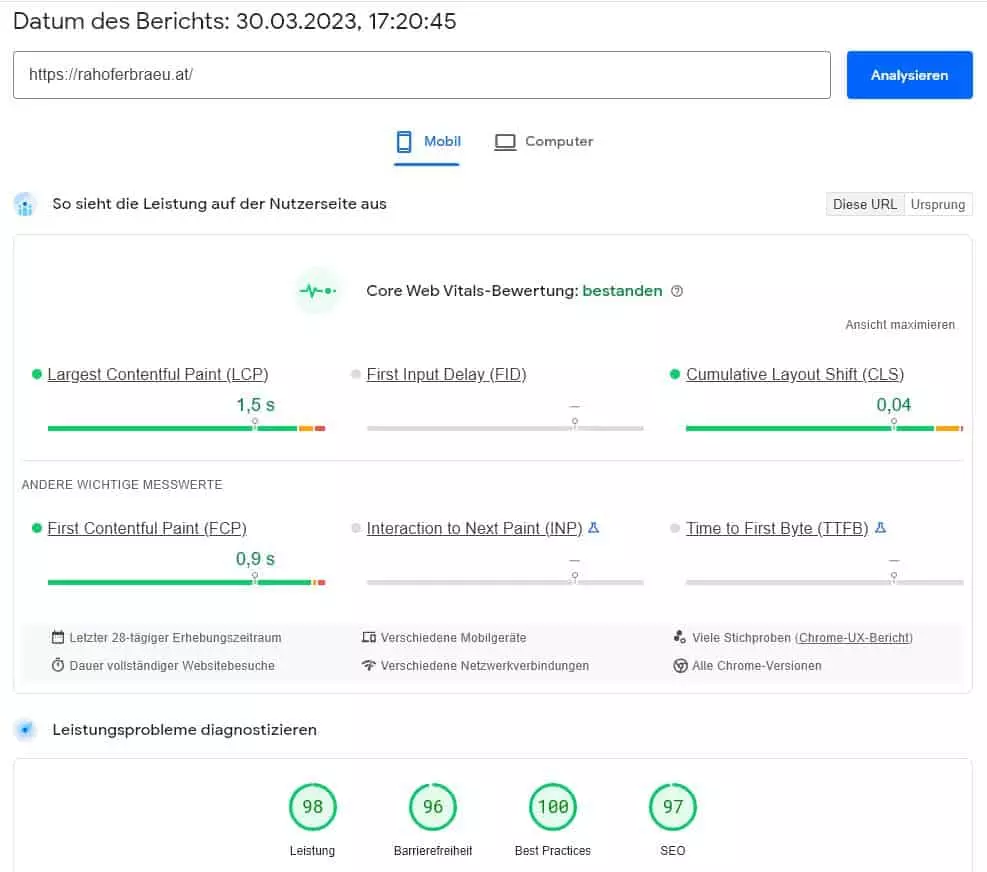This screenshot has width=987, height=872.
Task: Click the Core Web Vitals pulse icon
Action: [319, 291]
